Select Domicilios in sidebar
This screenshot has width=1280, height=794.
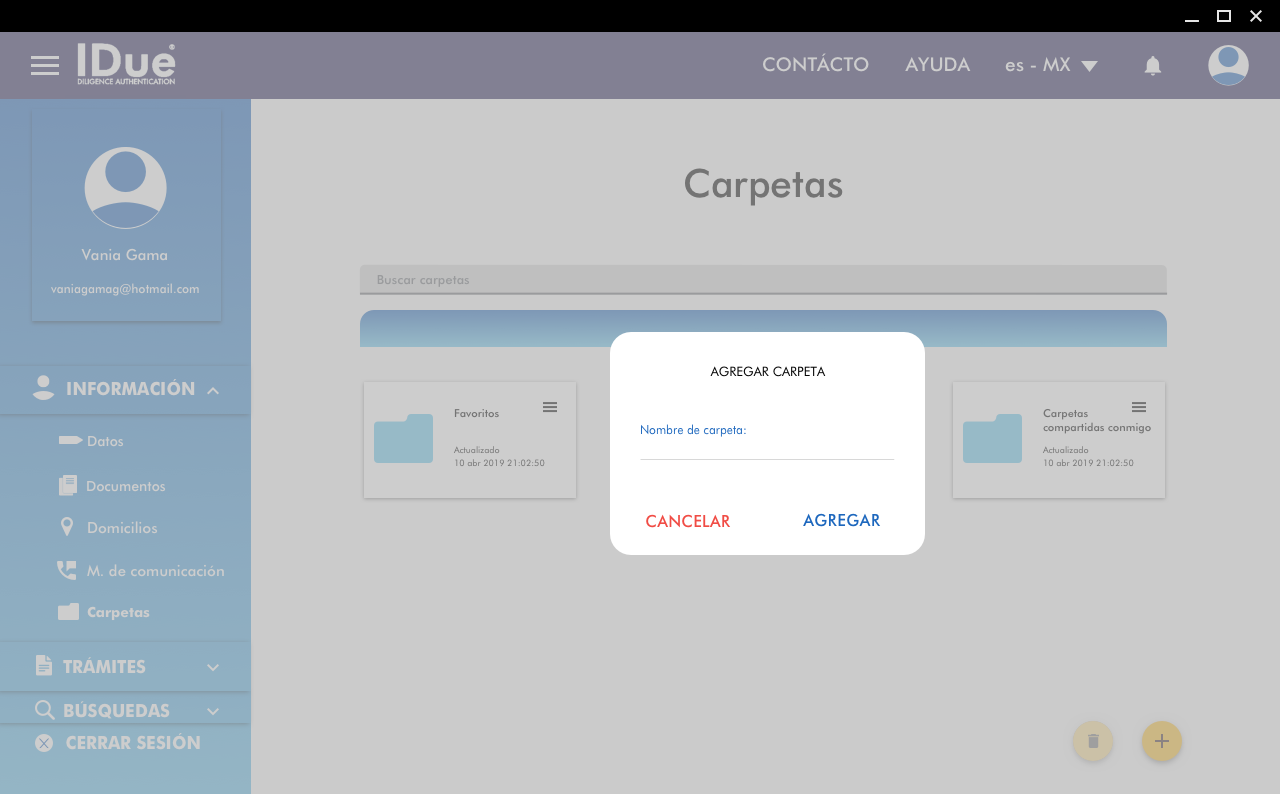[x=121, y=528]
